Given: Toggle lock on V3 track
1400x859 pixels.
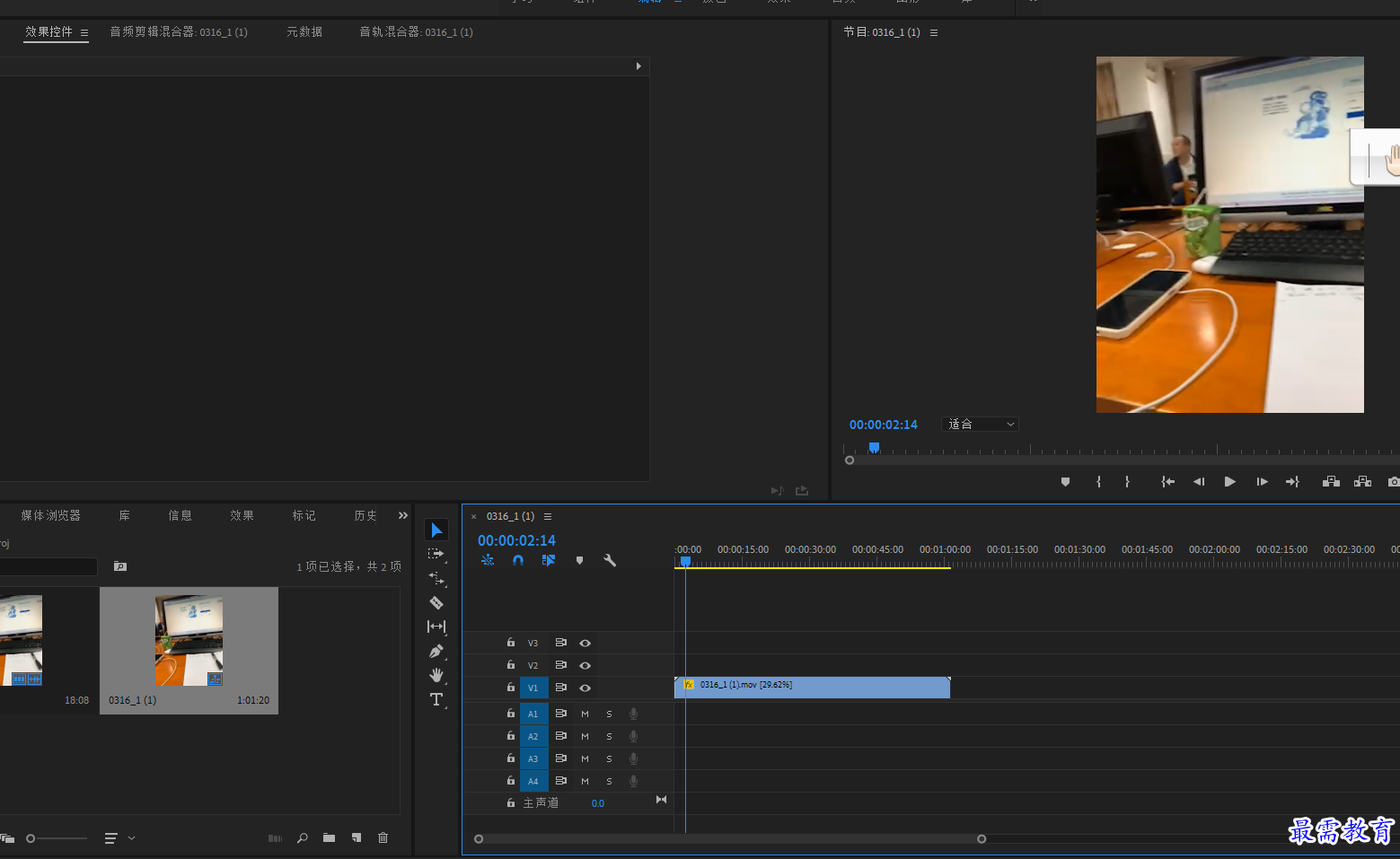Looking at the screenshot, I should (x=511, y=643).
